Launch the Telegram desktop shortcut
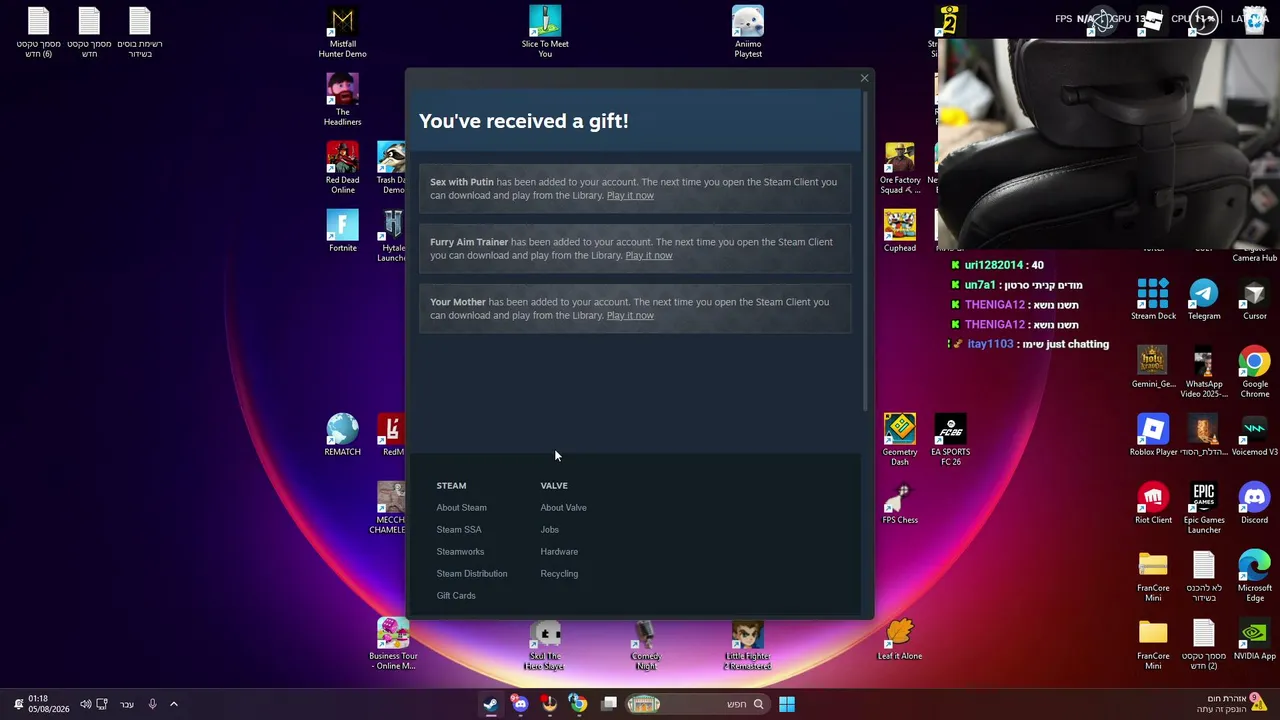This screenshot has width=1280, height=720. (1204, 299)
